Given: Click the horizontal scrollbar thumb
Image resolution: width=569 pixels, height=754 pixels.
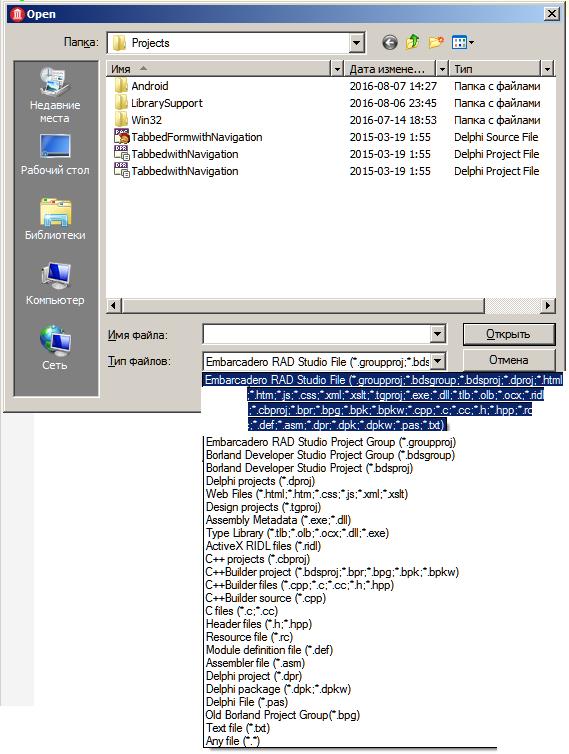Looking at the screenshot, I should [303, 305].
